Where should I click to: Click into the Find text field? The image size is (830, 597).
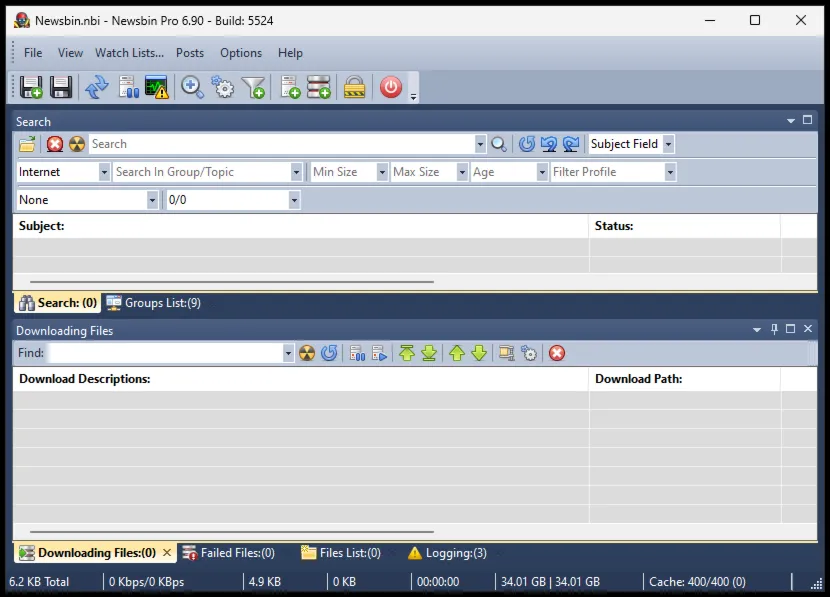point(166,353)
